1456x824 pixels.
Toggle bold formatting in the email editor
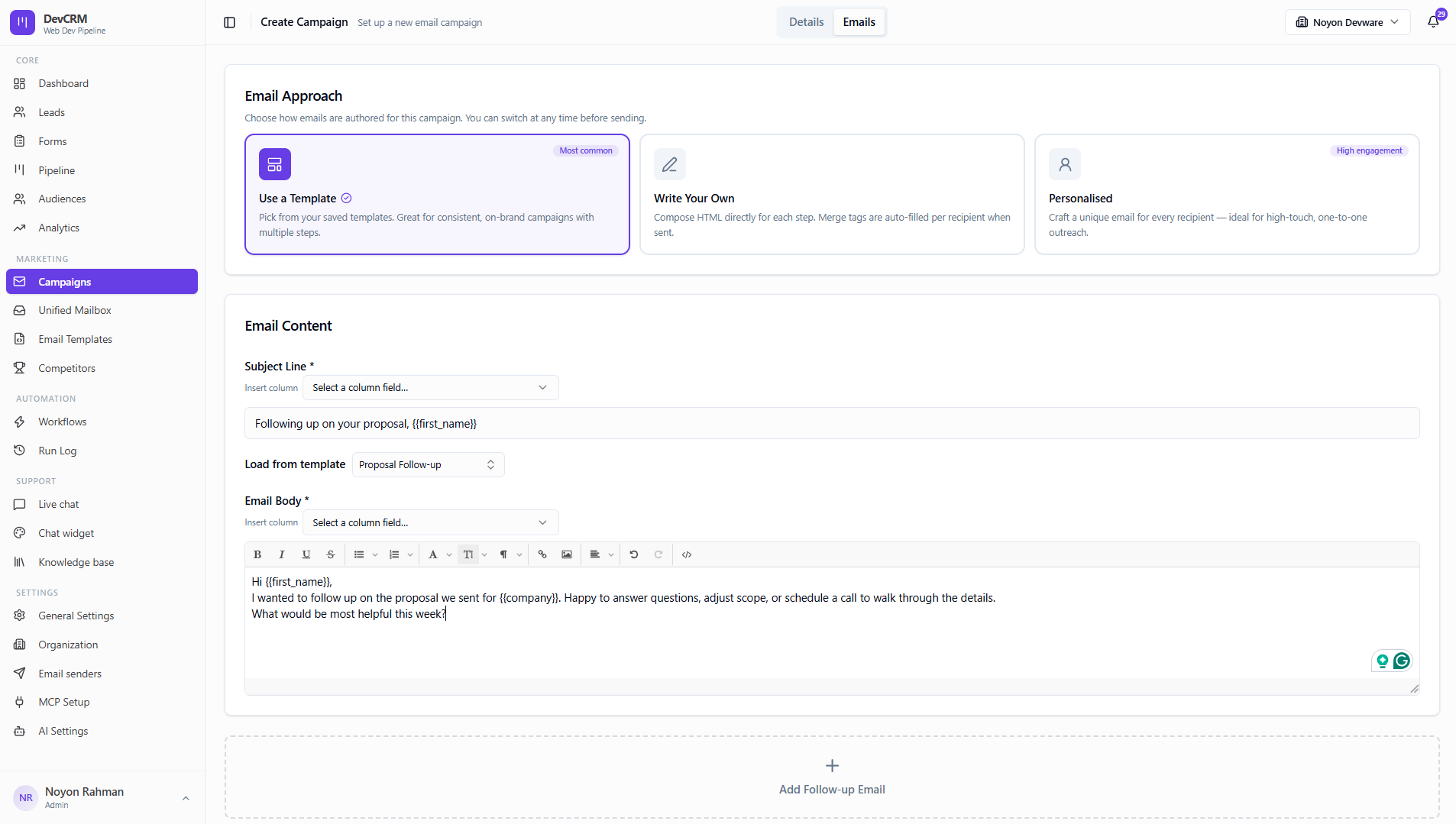[x=257, y=554]
